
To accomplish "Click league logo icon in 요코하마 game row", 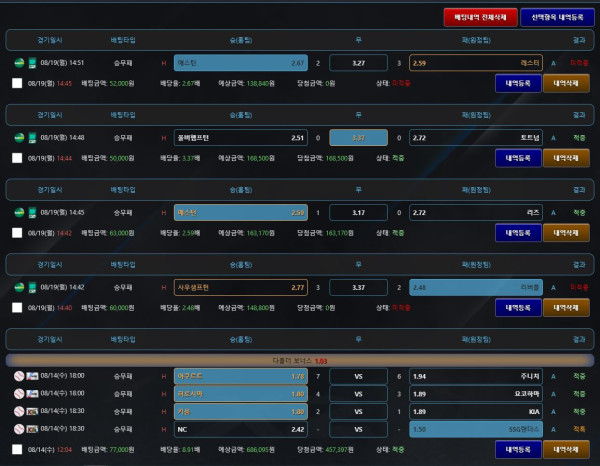I will [x=31, y=394].
